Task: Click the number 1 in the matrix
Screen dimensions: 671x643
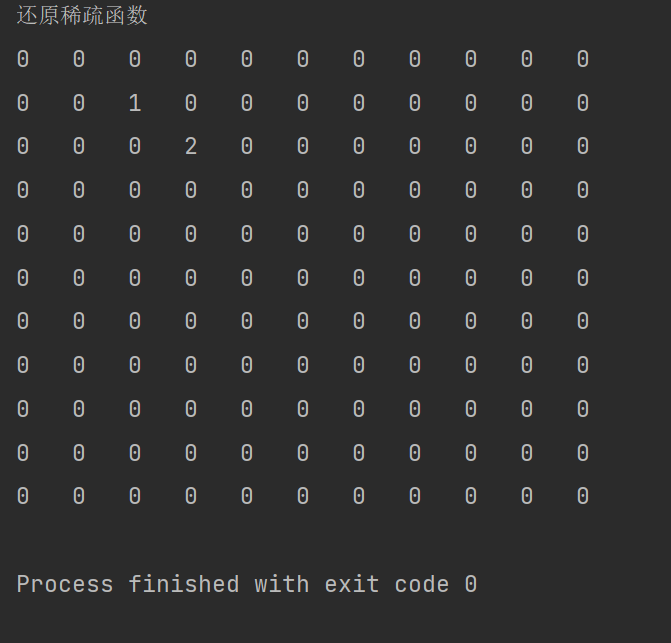Action: pos(135,103)
